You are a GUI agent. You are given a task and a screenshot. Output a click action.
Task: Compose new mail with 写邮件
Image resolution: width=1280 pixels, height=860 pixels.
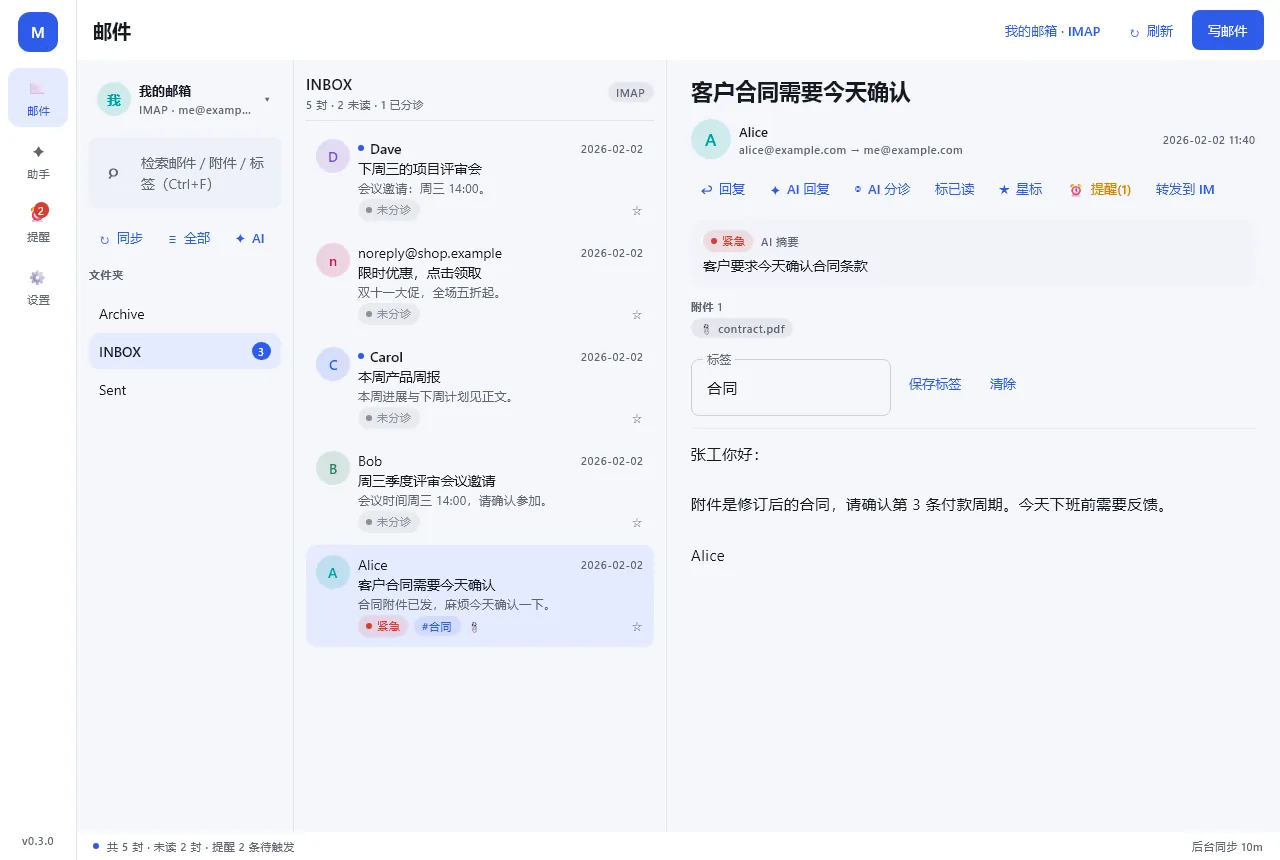point(1228,31)
